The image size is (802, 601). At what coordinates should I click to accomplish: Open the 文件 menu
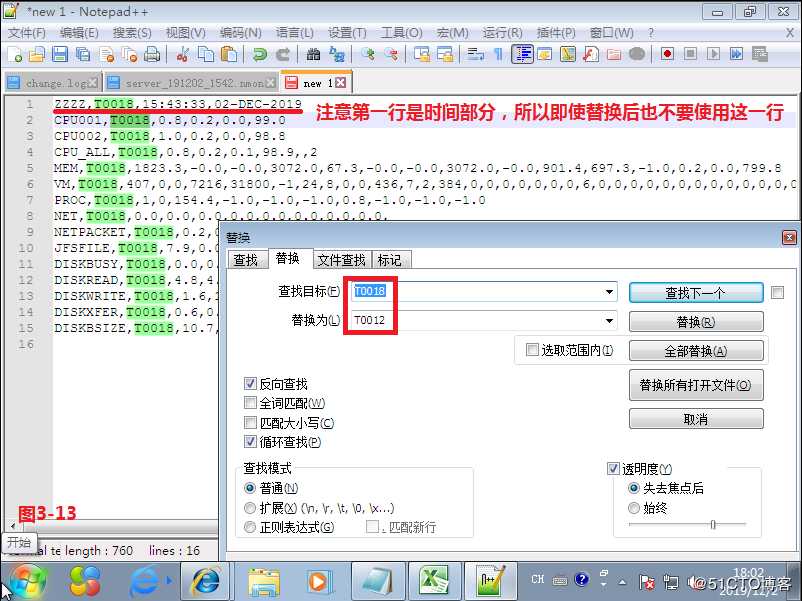pos(27,33)
